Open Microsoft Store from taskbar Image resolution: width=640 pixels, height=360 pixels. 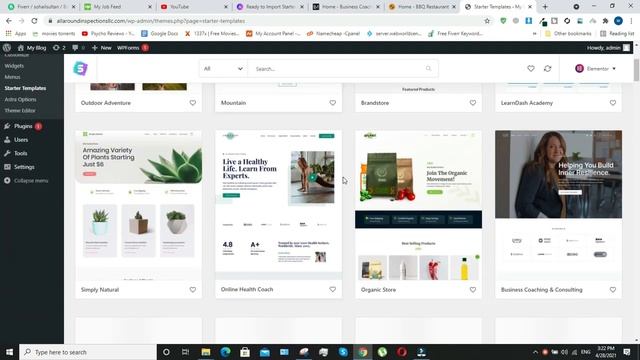tap(245, 352)
